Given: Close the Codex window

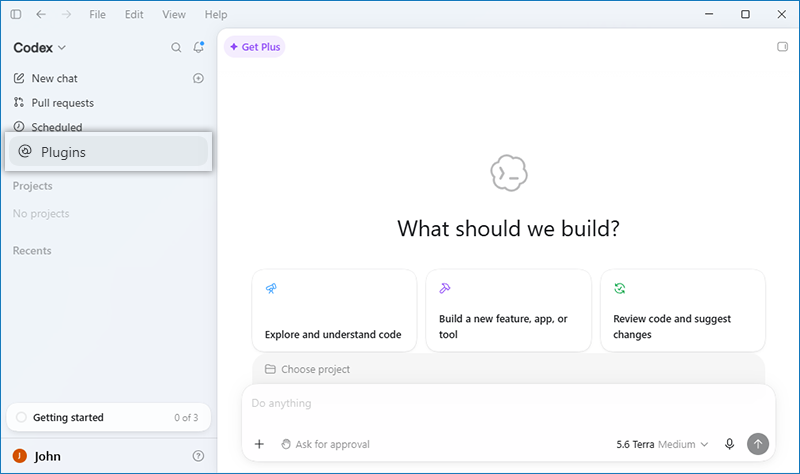Looking at the screenshot, I should [x=782, y=14].
